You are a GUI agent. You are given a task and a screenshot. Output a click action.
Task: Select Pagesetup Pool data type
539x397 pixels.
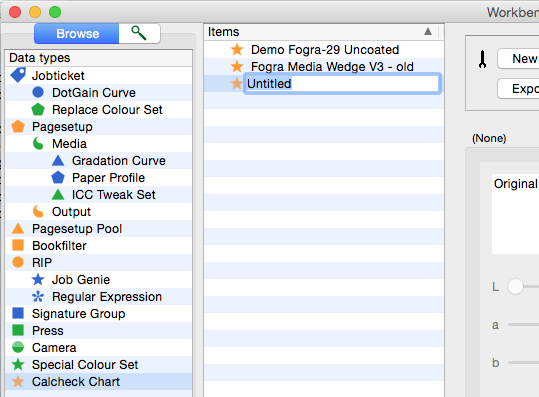click(x=99, y=229)
